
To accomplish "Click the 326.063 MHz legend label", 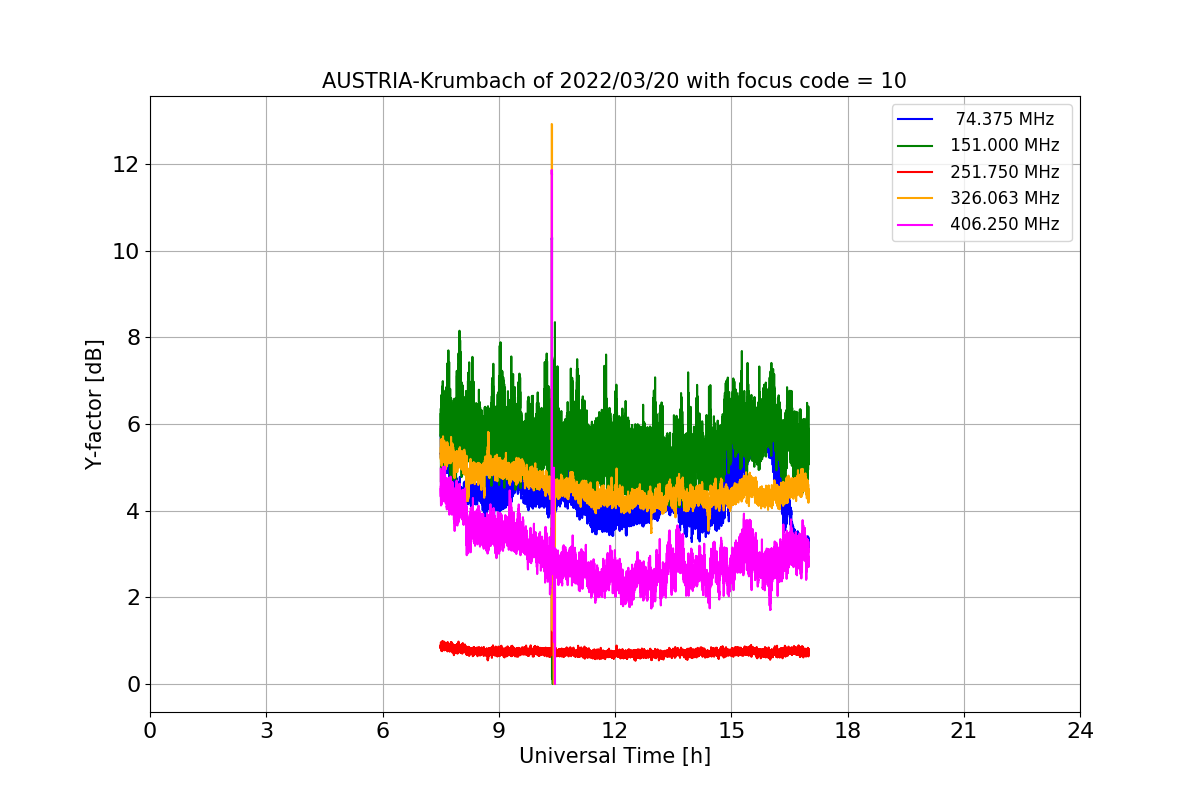I will click(1004, 198).
